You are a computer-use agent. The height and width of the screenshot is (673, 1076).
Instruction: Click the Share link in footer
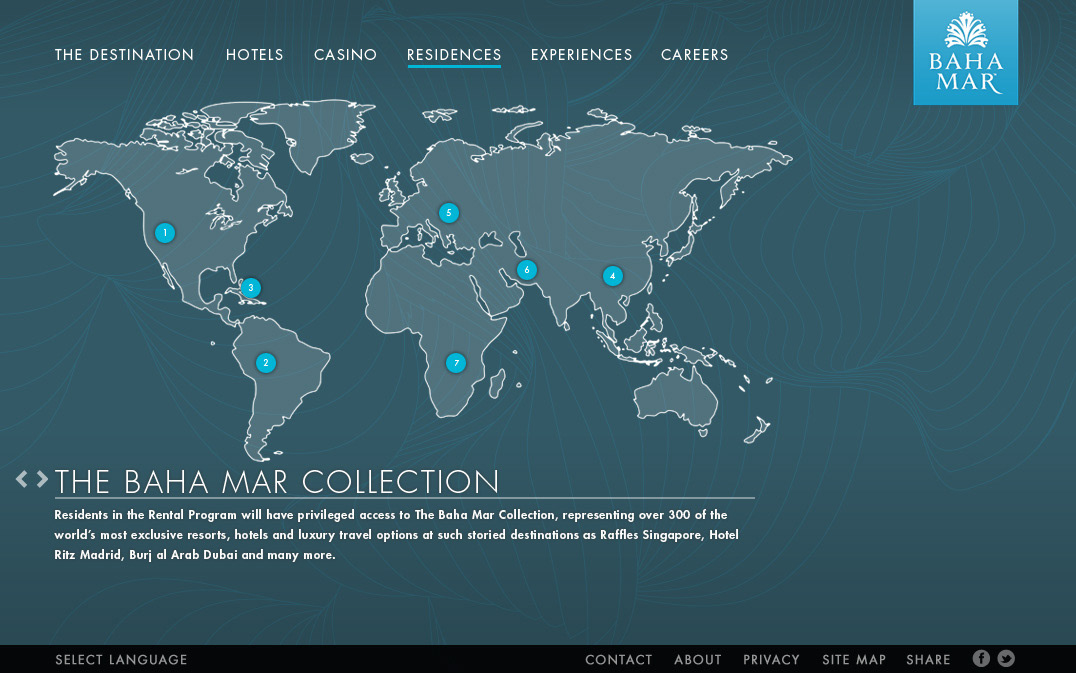coord(928,659)
